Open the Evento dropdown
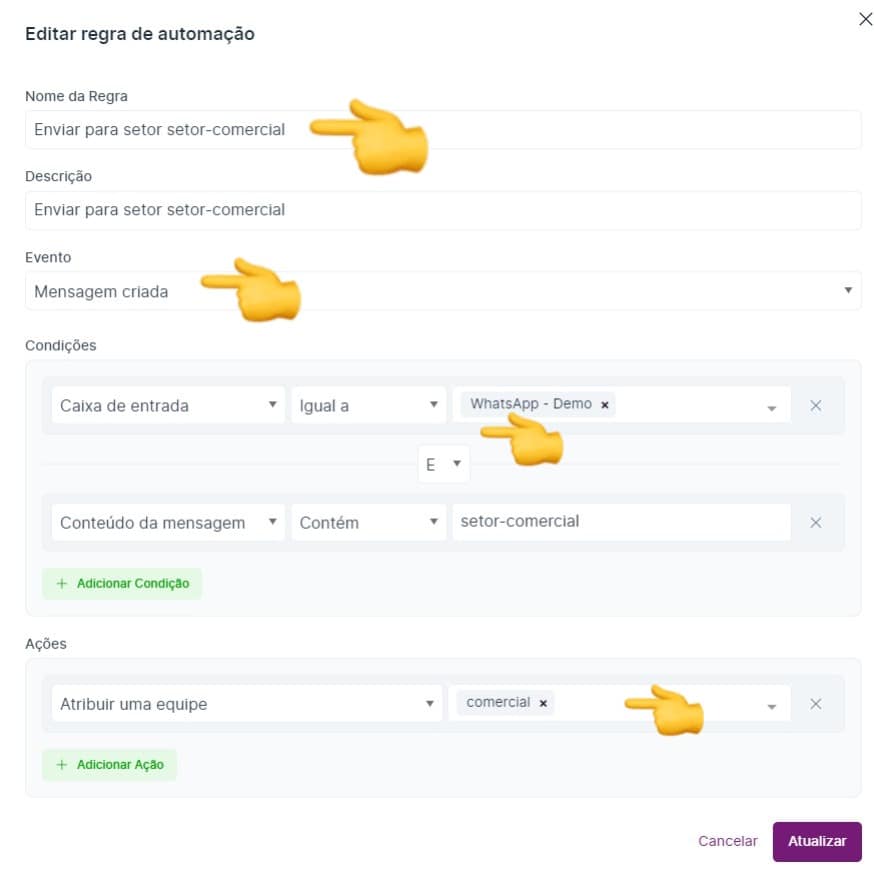Screen dimensions: 874x874 [442, 291]
